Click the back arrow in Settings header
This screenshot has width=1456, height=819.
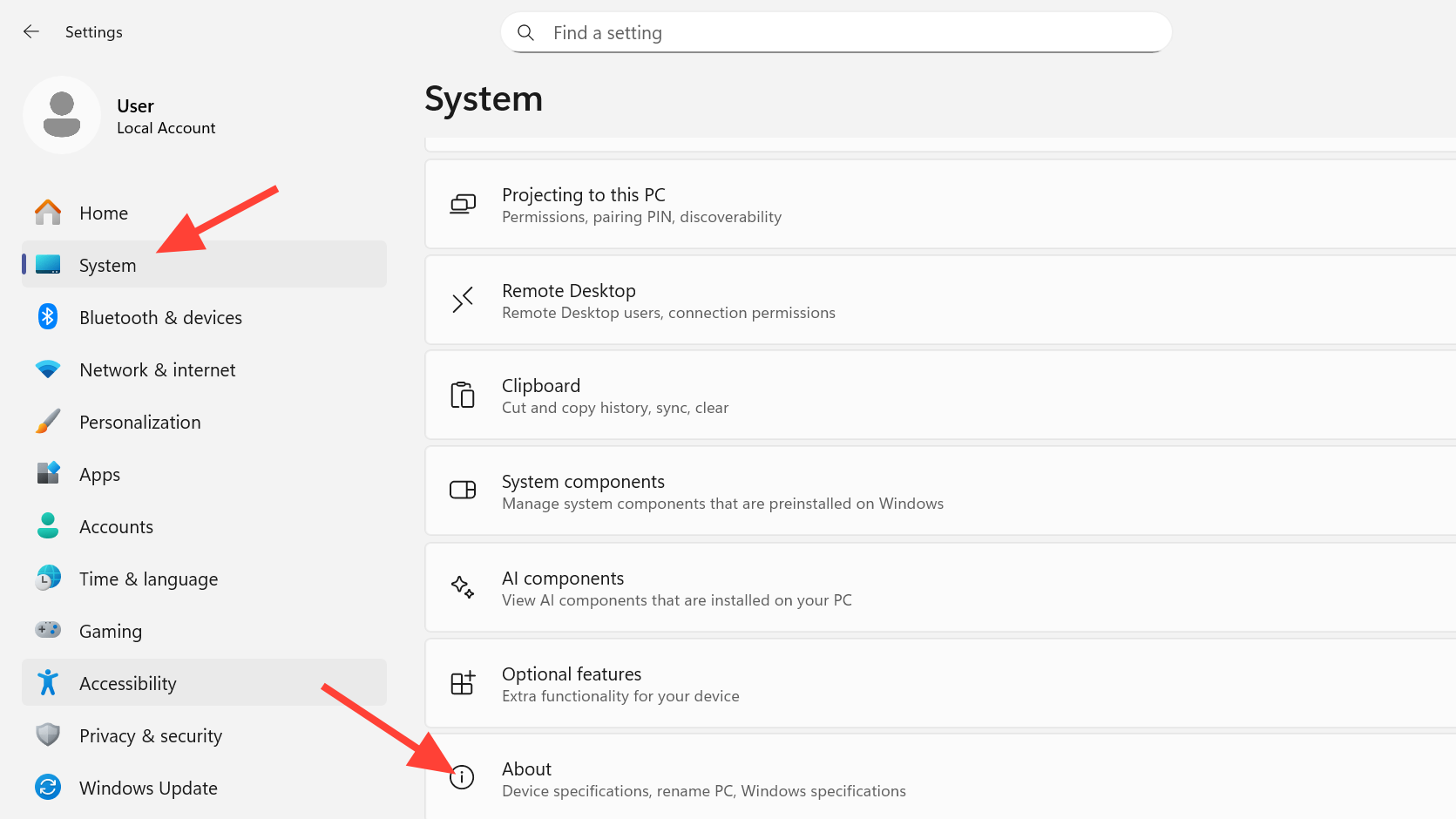[x=31, y=32]
